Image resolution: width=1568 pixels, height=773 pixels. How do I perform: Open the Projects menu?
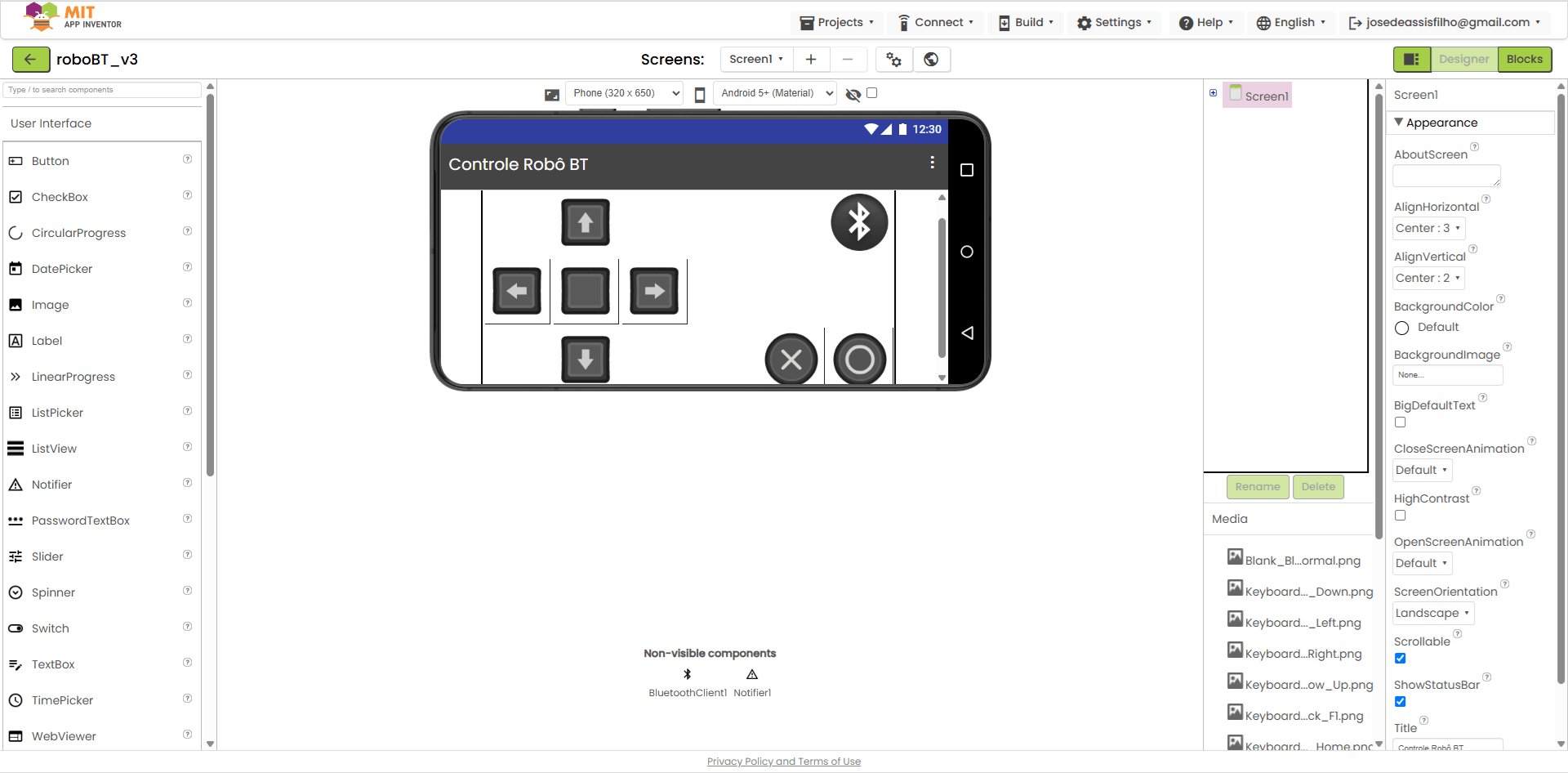(x=836, y=22)
